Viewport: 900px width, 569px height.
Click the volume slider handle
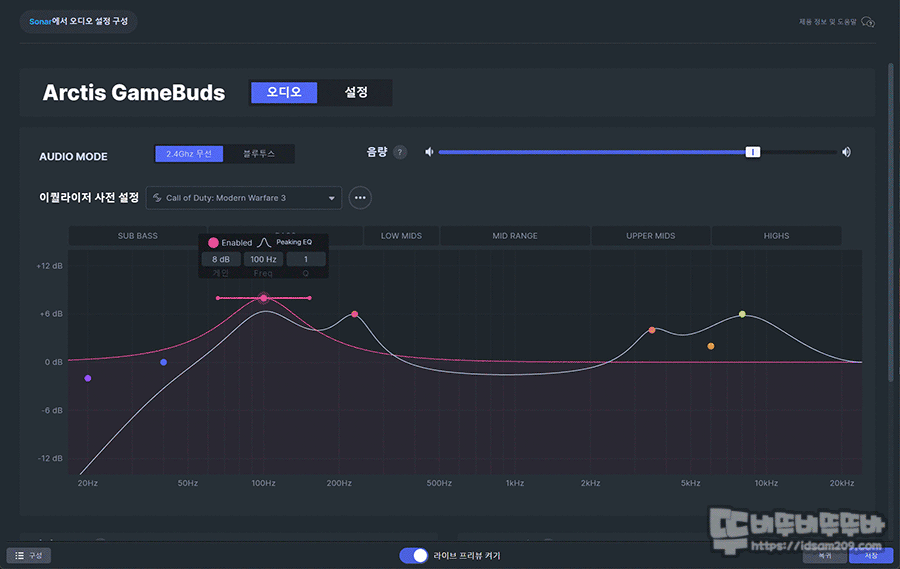point(752,152)
